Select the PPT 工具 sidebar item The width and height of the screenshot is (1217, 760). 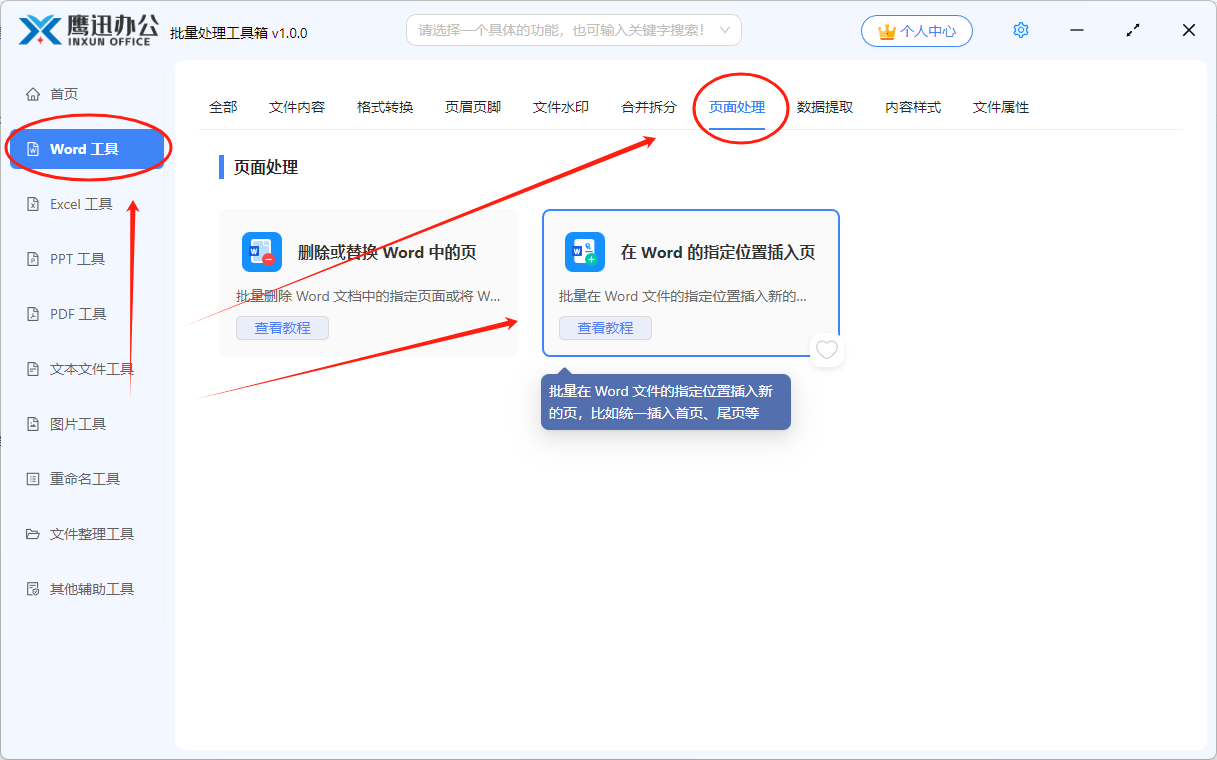click(77, 259)
